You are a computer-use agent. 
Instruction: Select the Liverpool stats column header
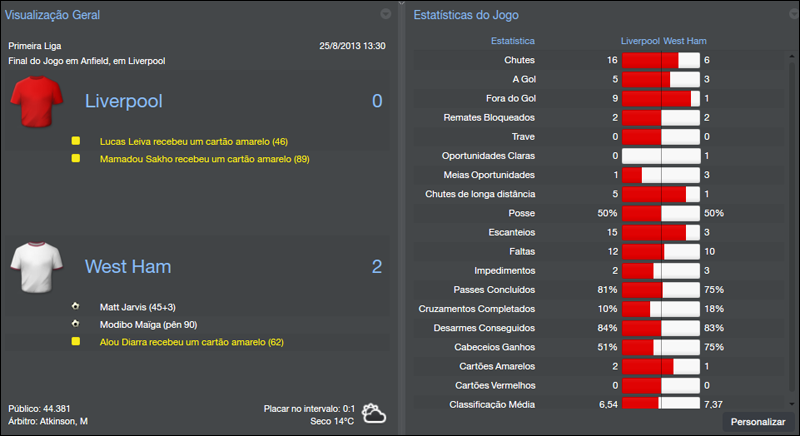640,41
